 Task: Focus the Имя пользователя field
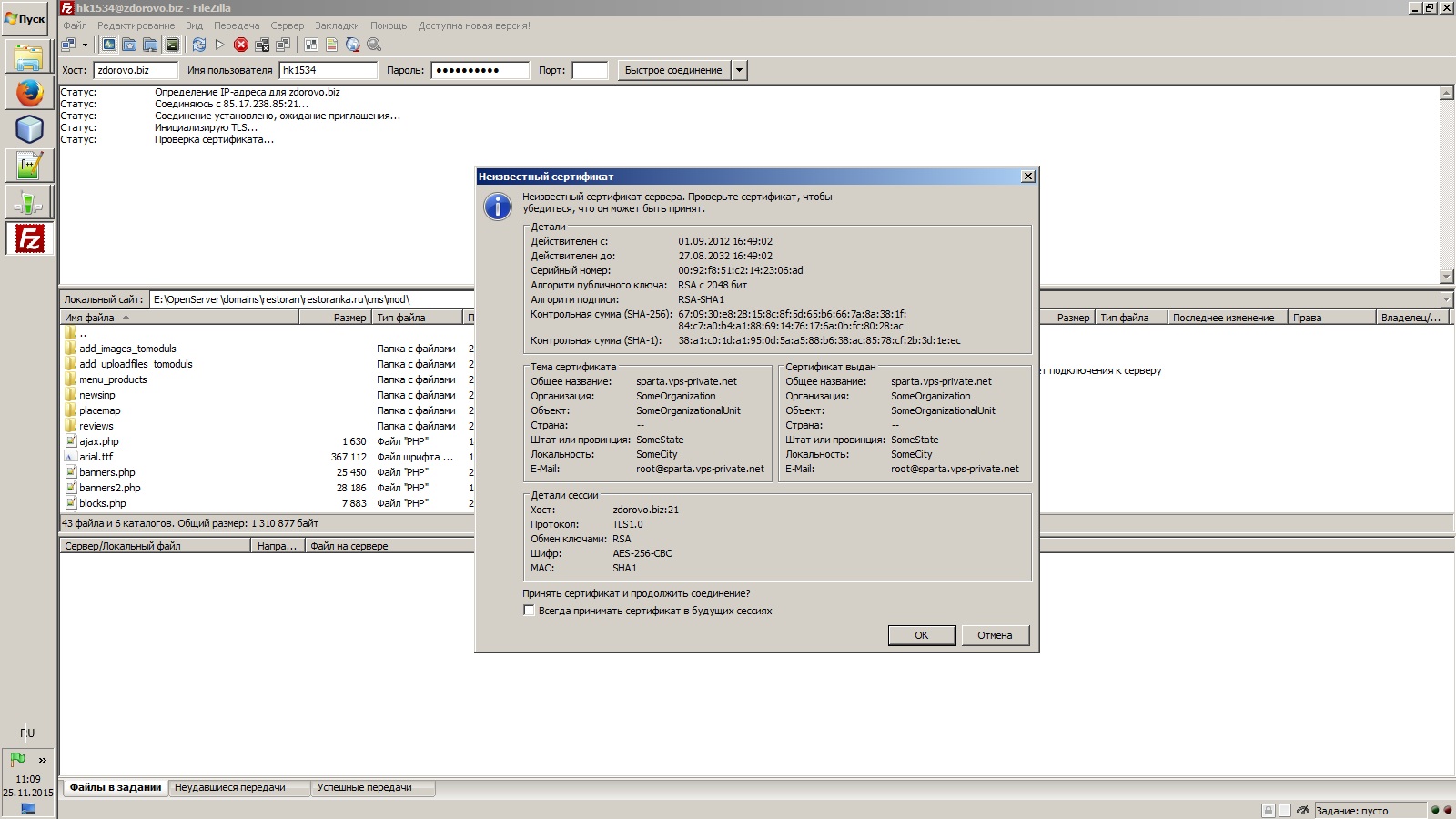point(328,70)
